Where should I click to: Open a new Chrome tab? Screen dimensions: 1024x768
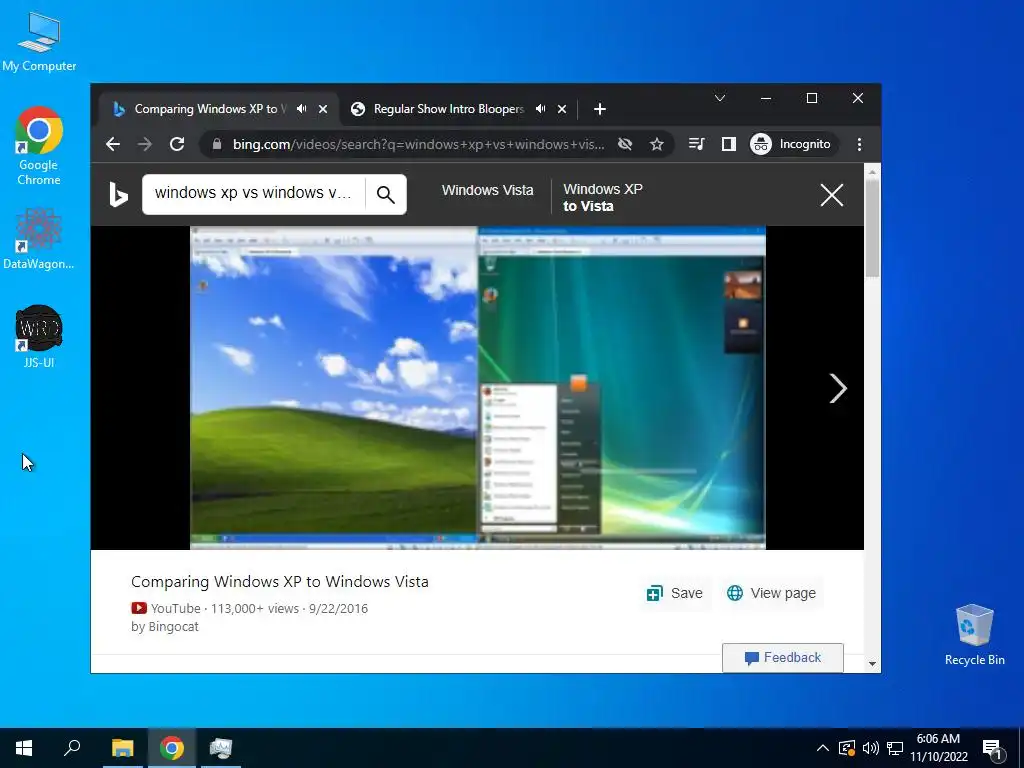tap(600, 109)
